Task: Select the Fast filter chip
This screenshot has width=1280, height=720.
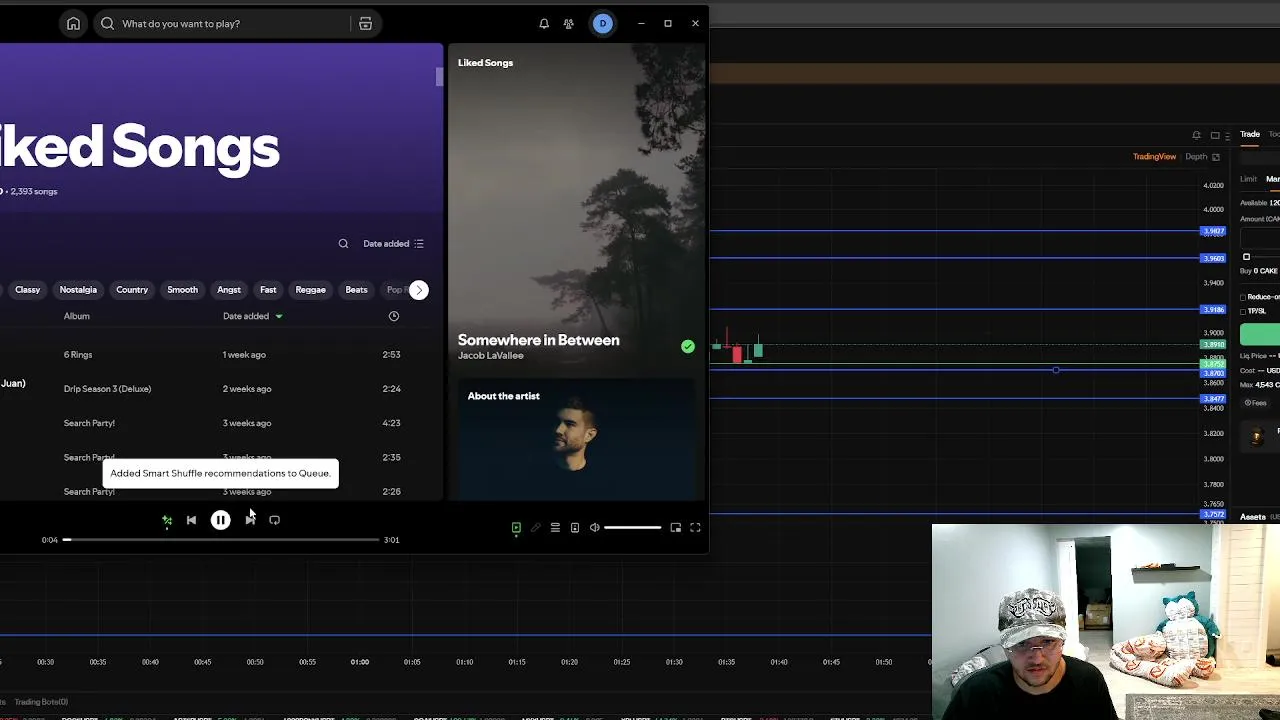Action: point(268,290)
